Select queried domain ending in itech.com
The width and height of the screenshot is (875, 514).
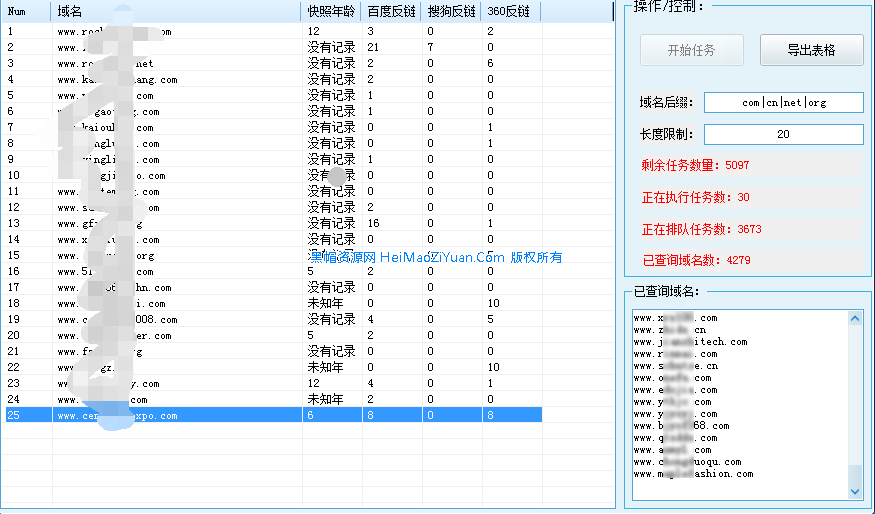coord(690,342)
